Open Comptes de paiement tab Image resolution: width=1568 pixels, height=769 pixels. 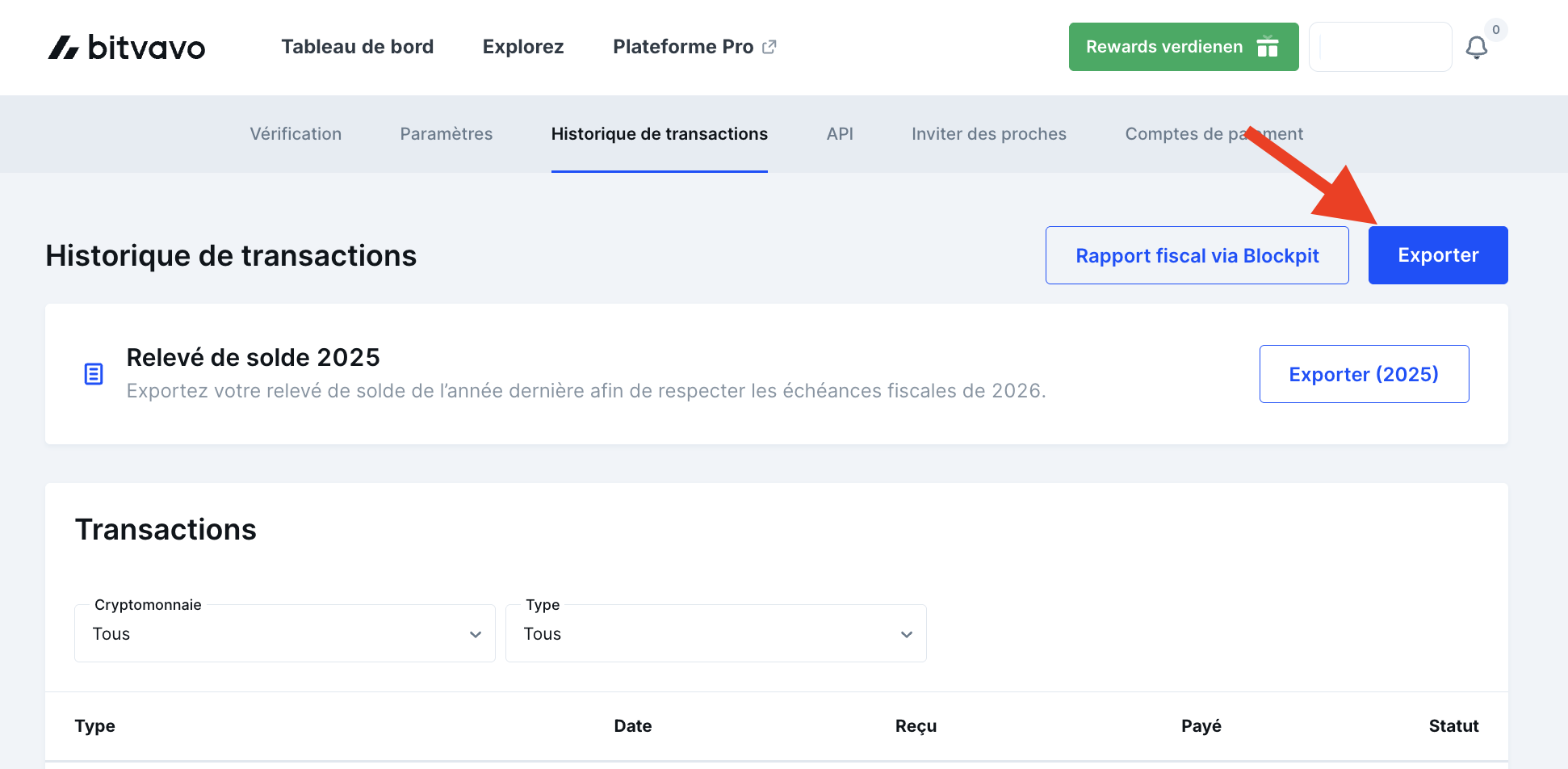pos(1214,134)
